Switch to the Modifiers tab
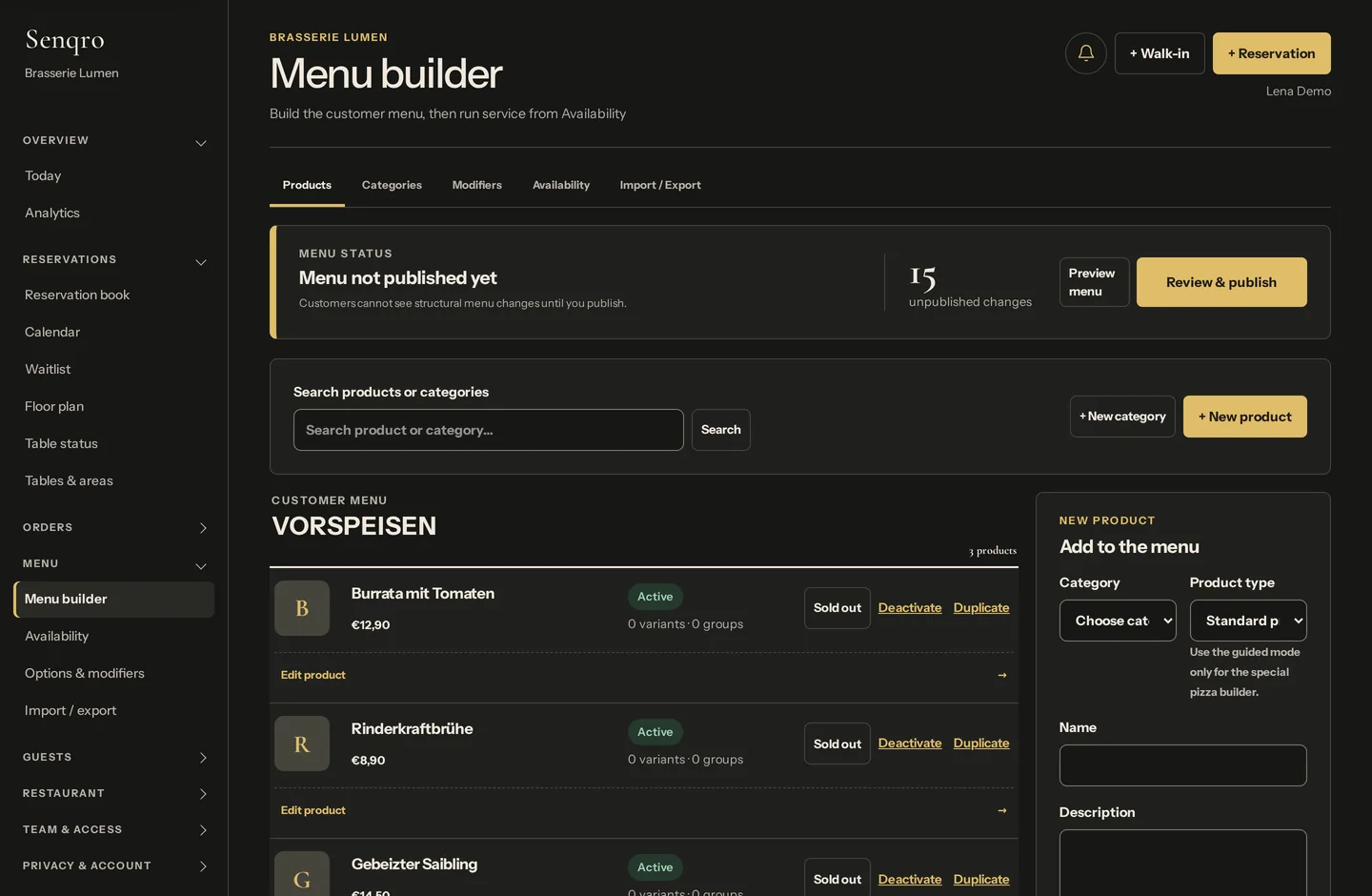Viewport: 1372px width, 896px height. tap(476, 185)
